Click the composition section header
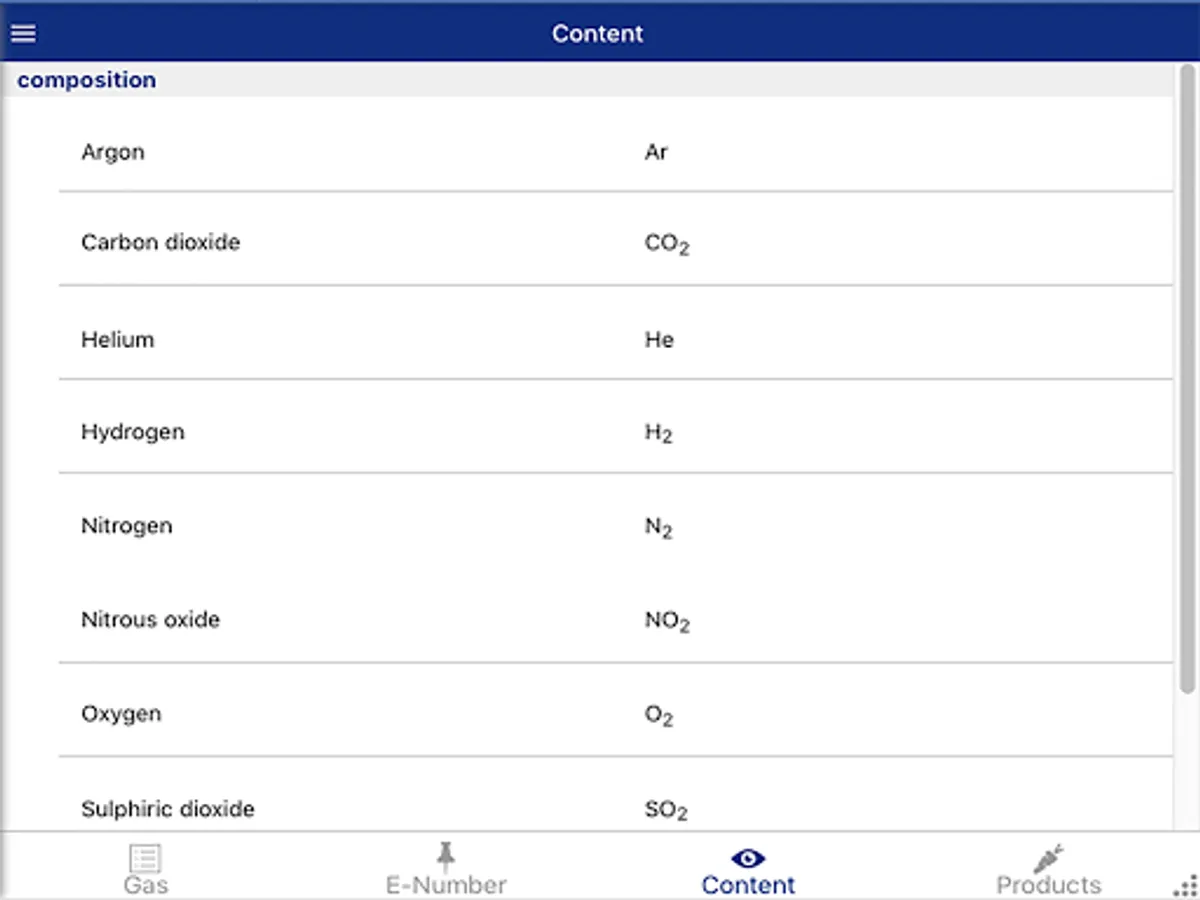Image resolution: width=1200 pixels, height=900 pixels. click(x=87, y=80)
